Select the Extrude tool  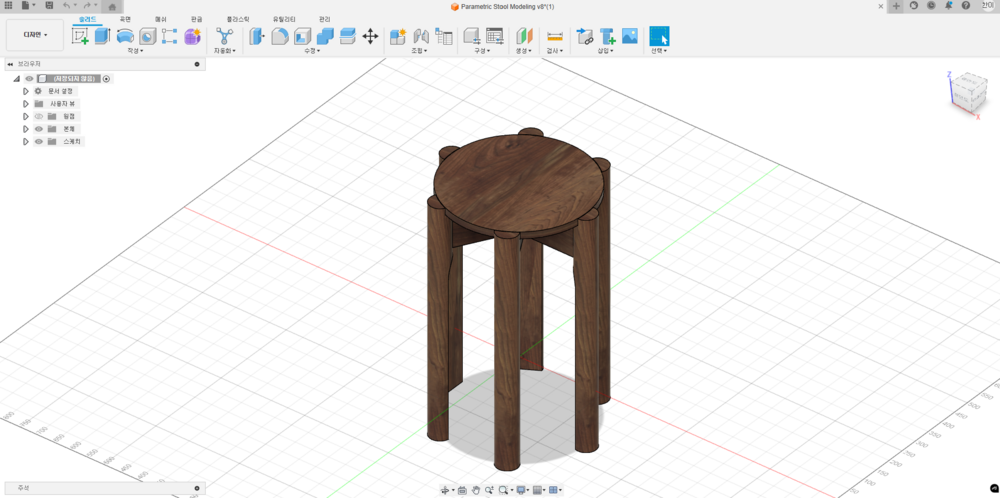coord(103,36)
